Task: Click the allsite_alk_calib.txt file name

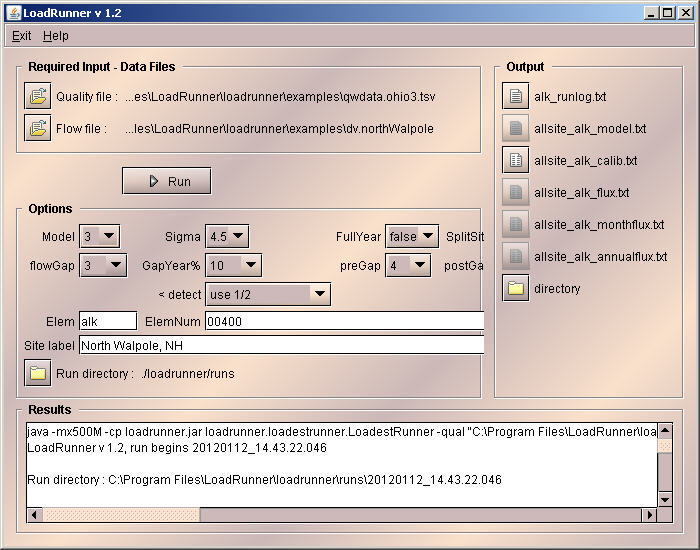Action: tap(586, 160)
